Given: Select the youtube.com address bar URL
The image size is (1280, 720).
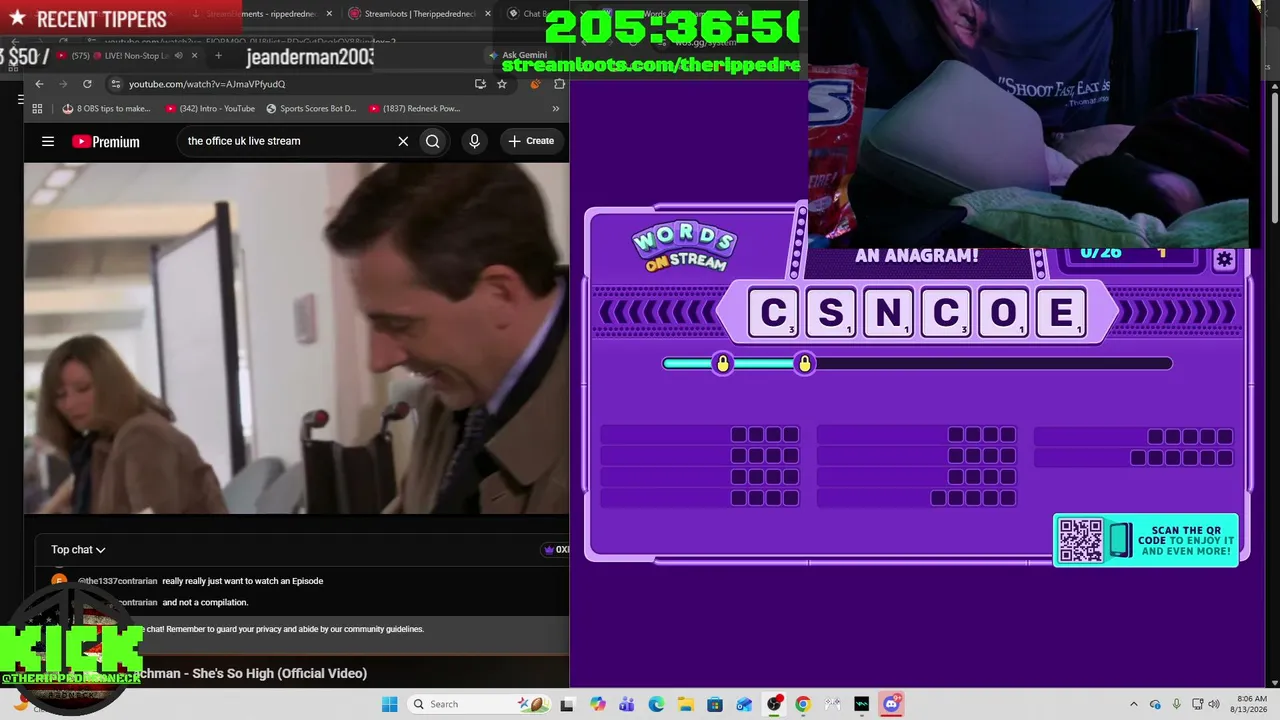Looking at the screenshot, I should pos(207,84).
